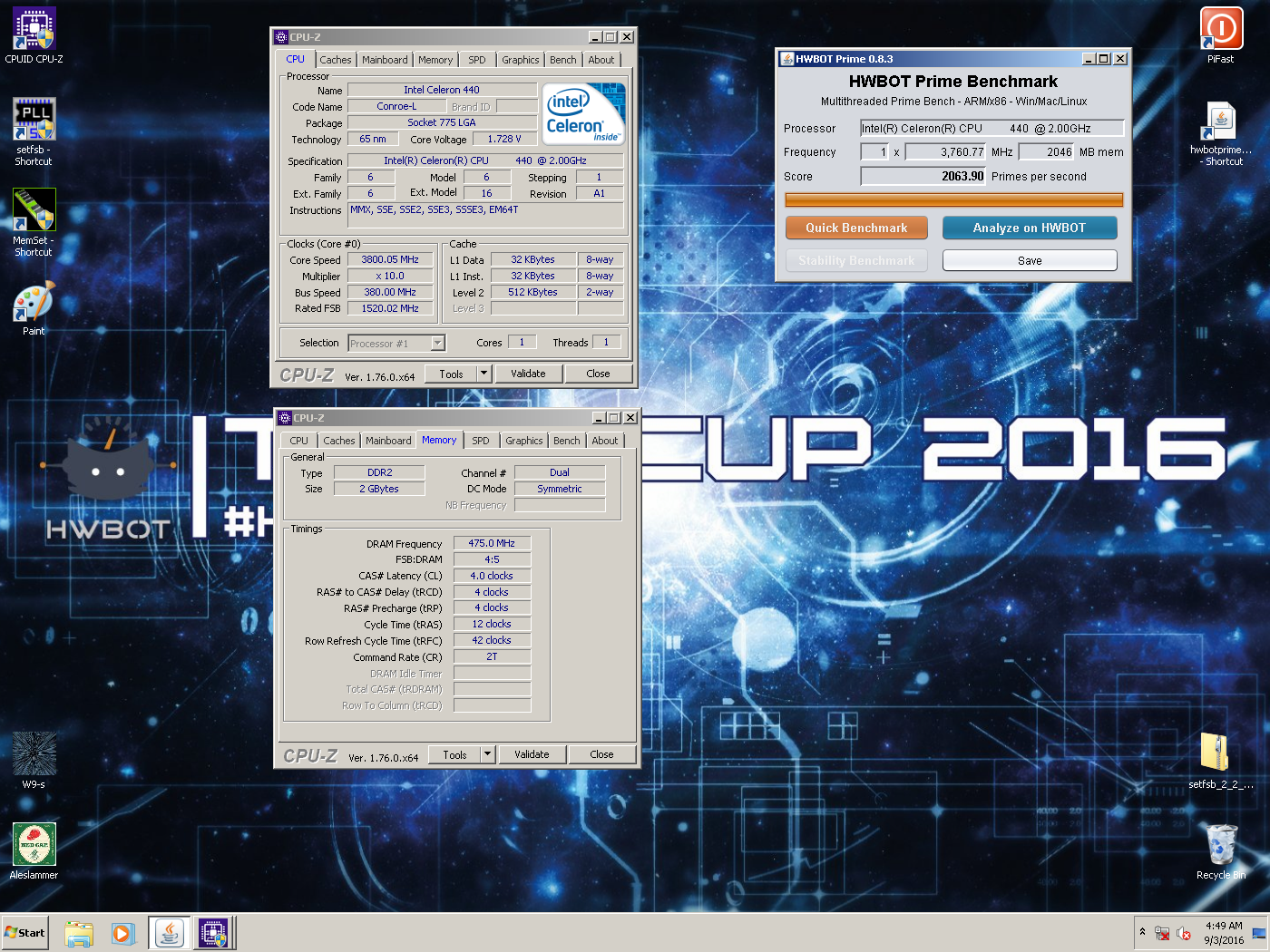The width and height of the screenshot is (1270, 952).
Task: Click the Start button
Action: pos(24,932)
